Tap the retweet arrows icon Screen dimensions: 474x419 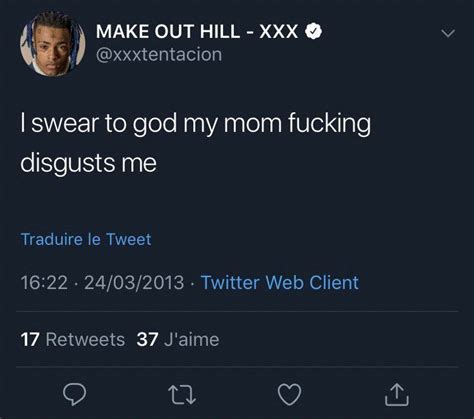pos(182,395)
